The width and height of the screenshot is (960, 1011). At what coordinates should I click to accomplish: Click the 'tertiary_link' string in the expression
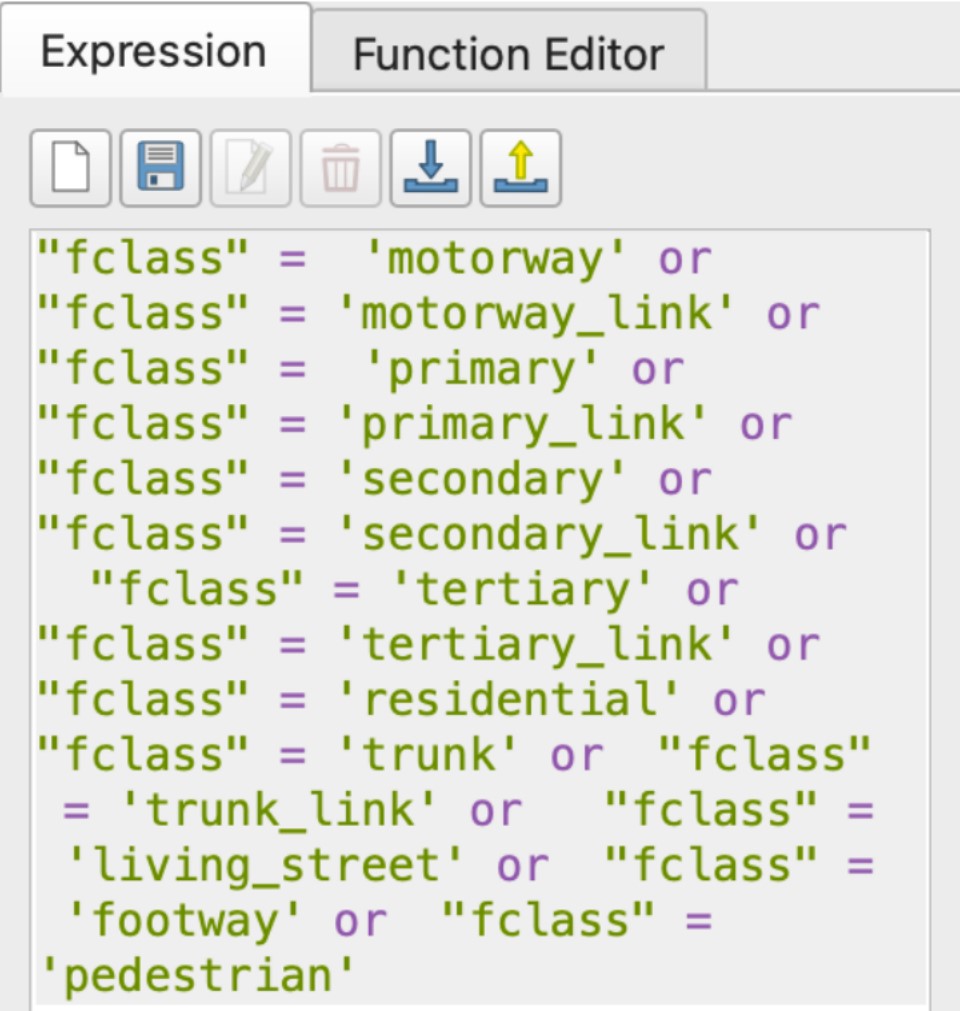pos(536,645)
